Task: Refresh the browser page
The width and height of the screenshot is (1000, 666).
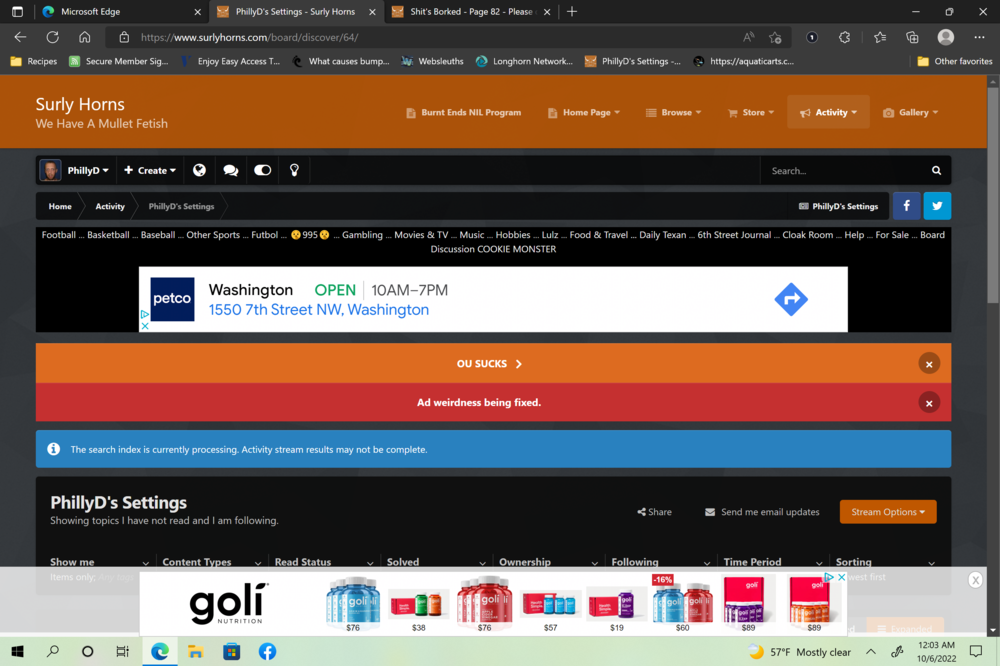Action: coord(52,37)
